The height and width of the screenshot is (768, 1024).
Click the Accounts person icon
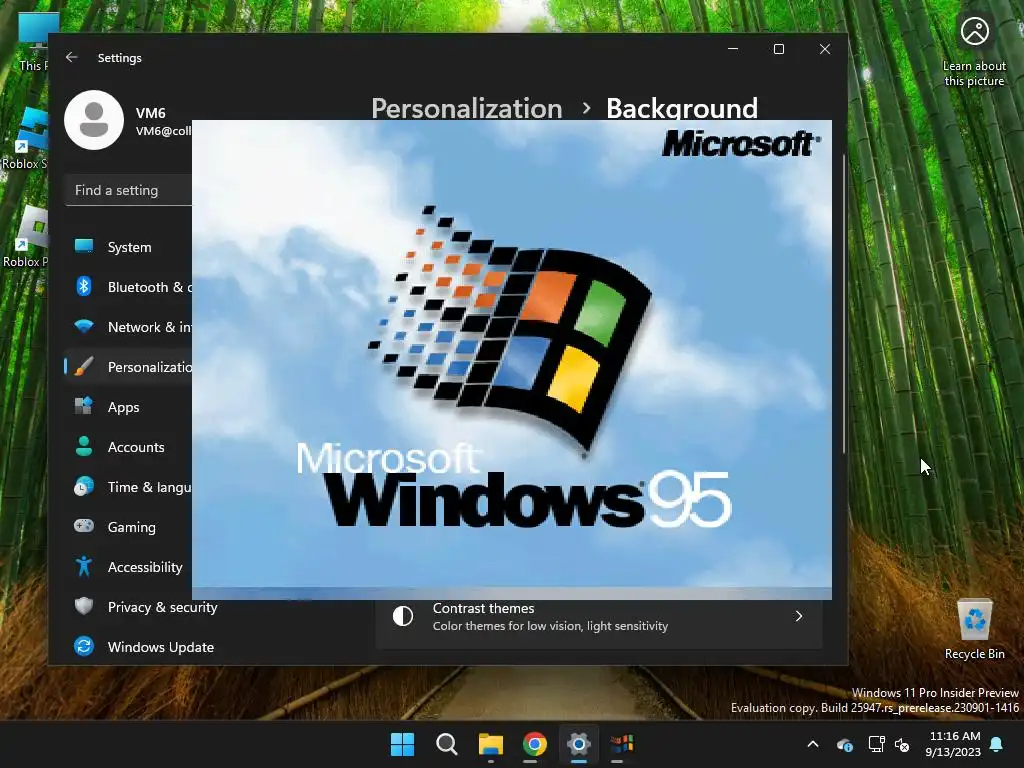[x=84, y=446]
